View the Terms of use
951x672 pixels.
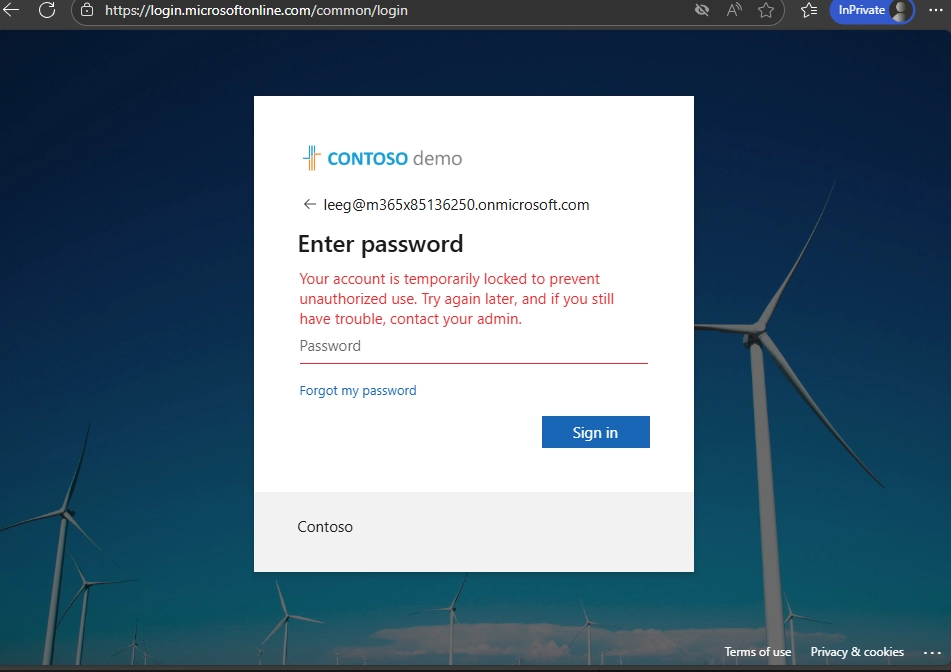click(x=757, y=651)
